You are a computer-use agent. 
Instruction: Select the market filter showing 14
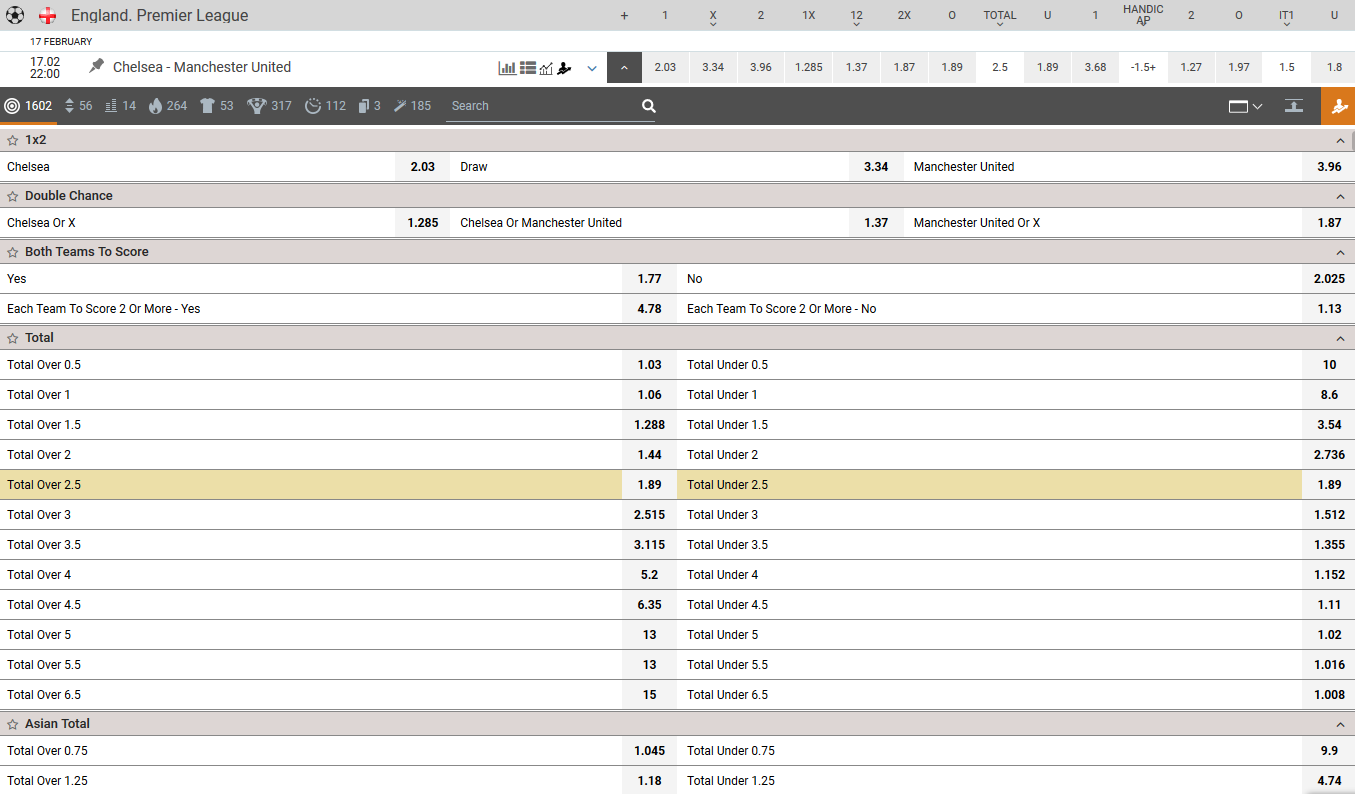point(120,105)
